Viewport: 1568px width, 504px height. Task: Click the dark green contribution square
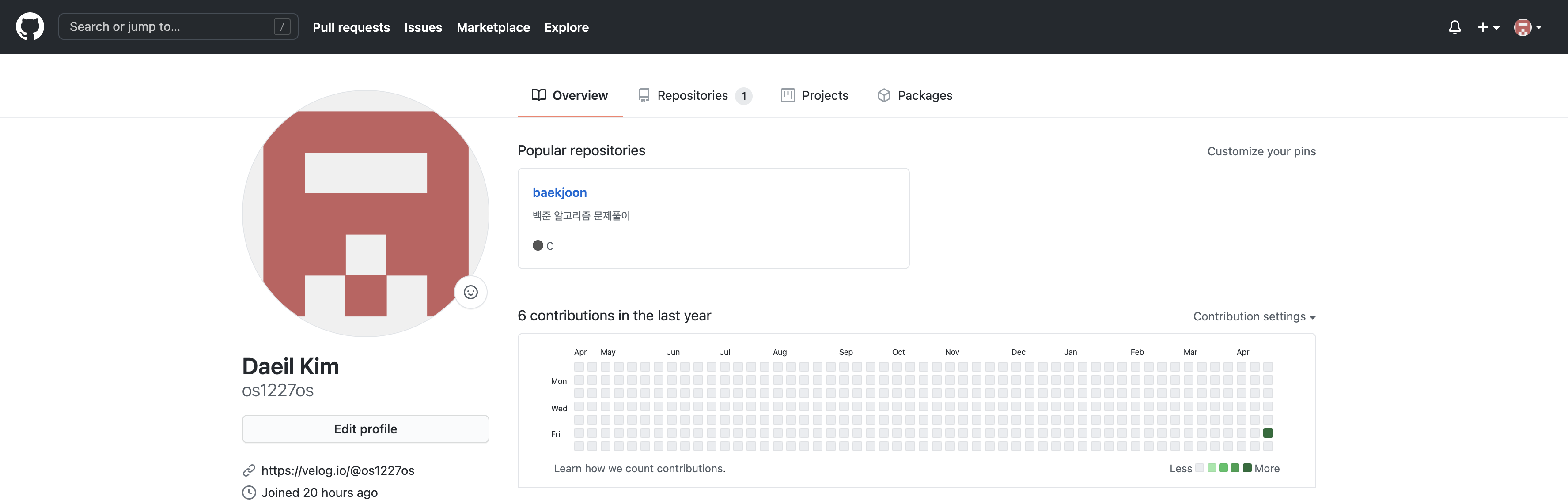1268,433
